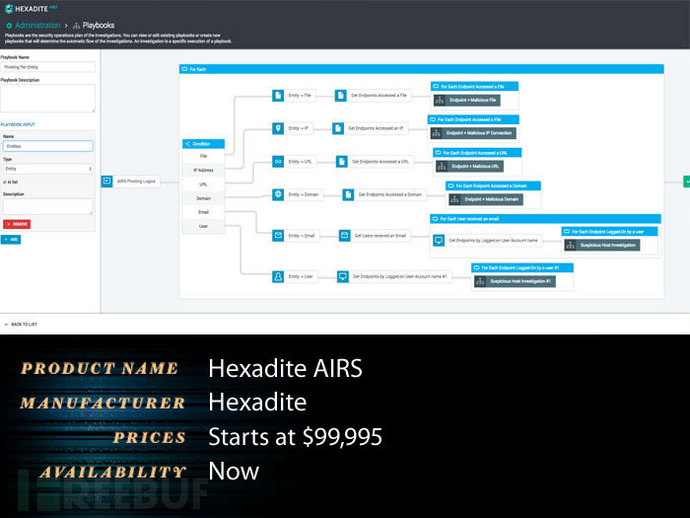
Task: Click the Entity = Email envelope icon
Action: (278, 235)
